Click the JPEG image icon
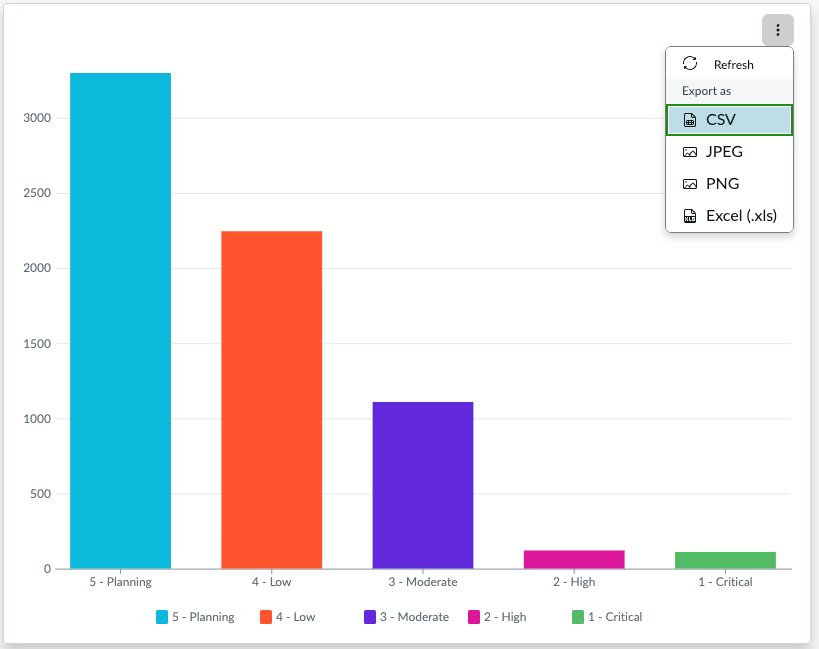This screenshot has width=819, height=649. pos(689,152)
